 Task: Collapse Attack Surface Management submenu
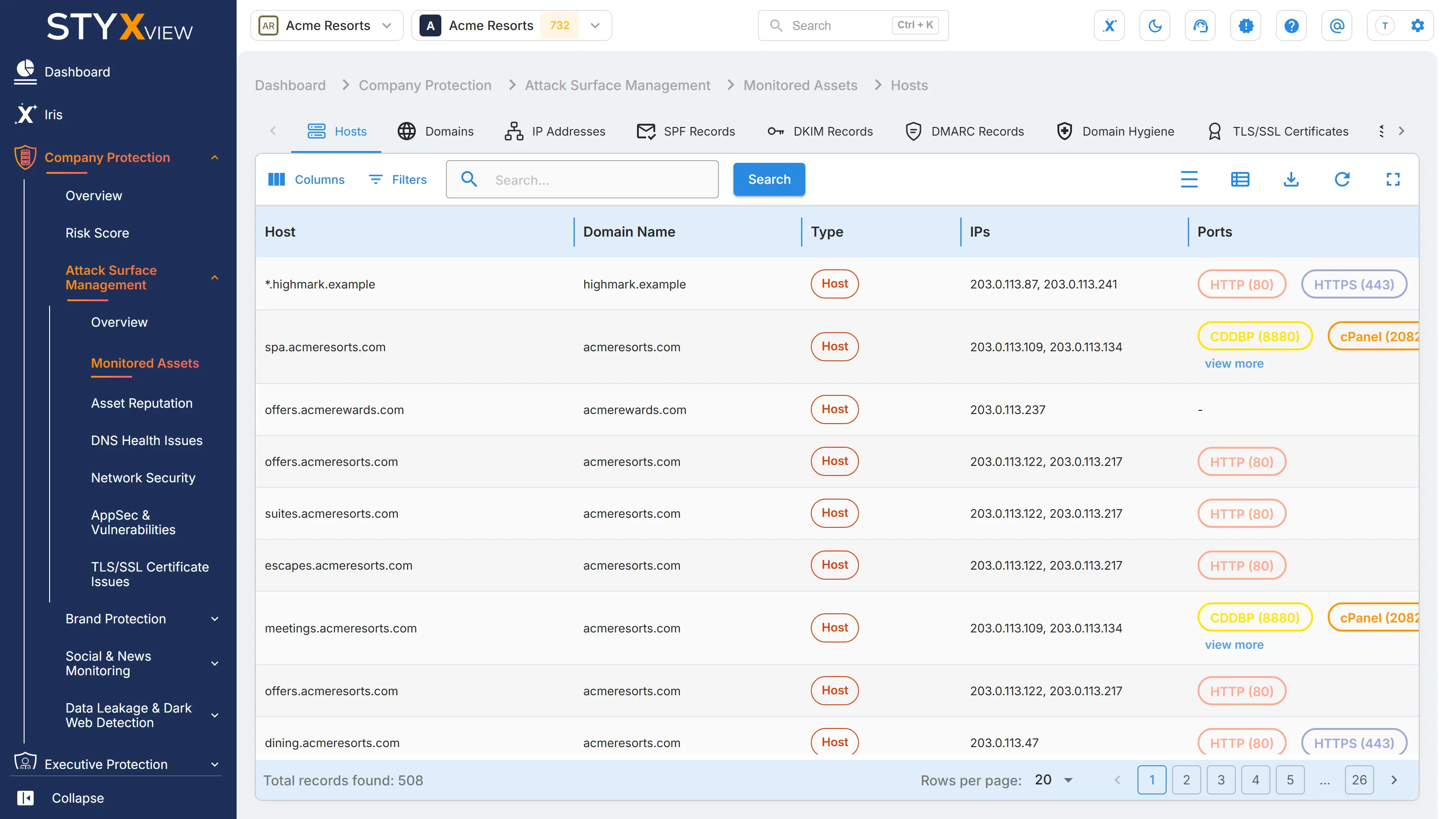click(215, 278)
